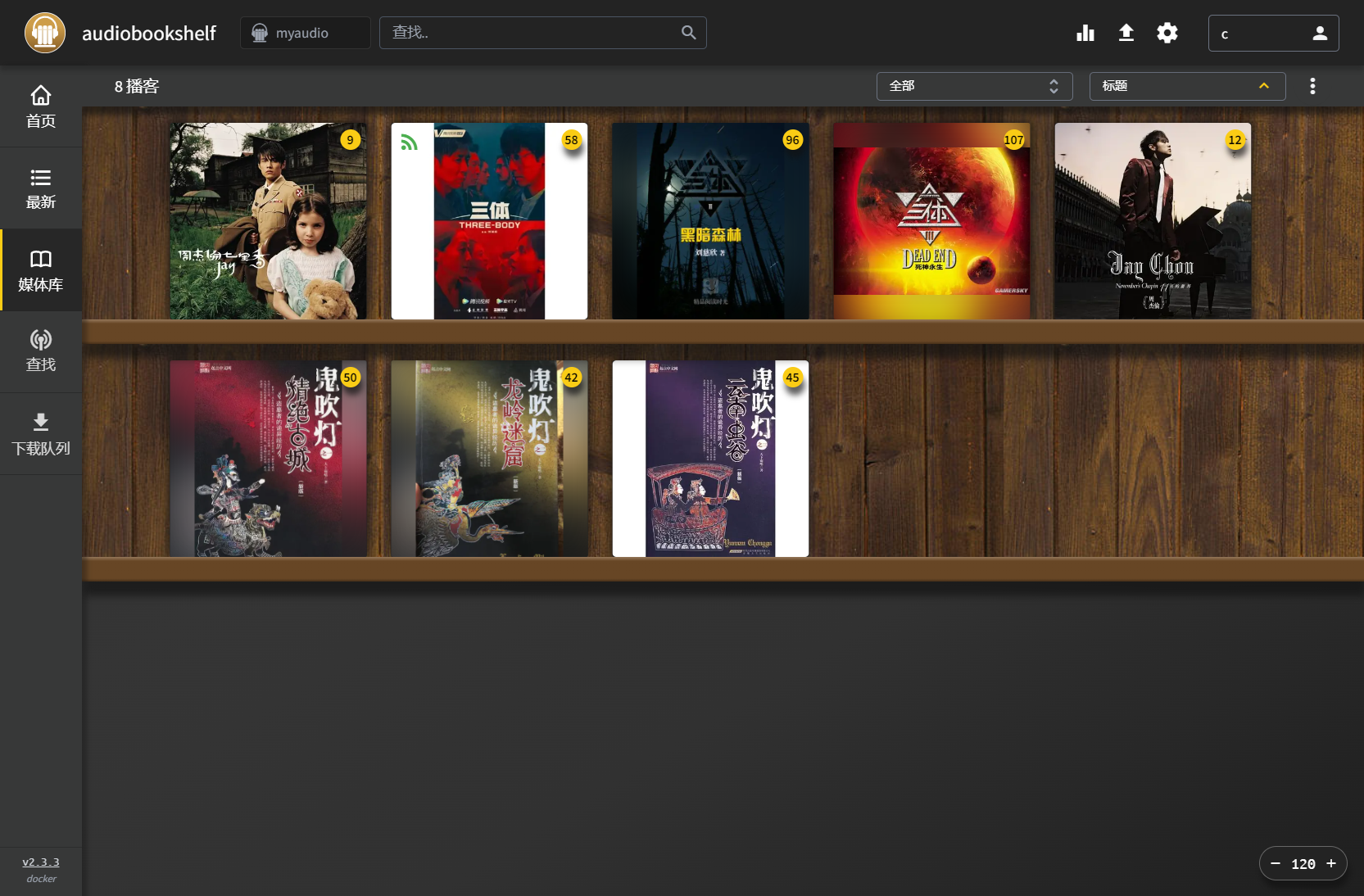Viewport: 1364px width, 896px height.
Task: Click the 8 播客 count label
Action: (x=137, y=86)
